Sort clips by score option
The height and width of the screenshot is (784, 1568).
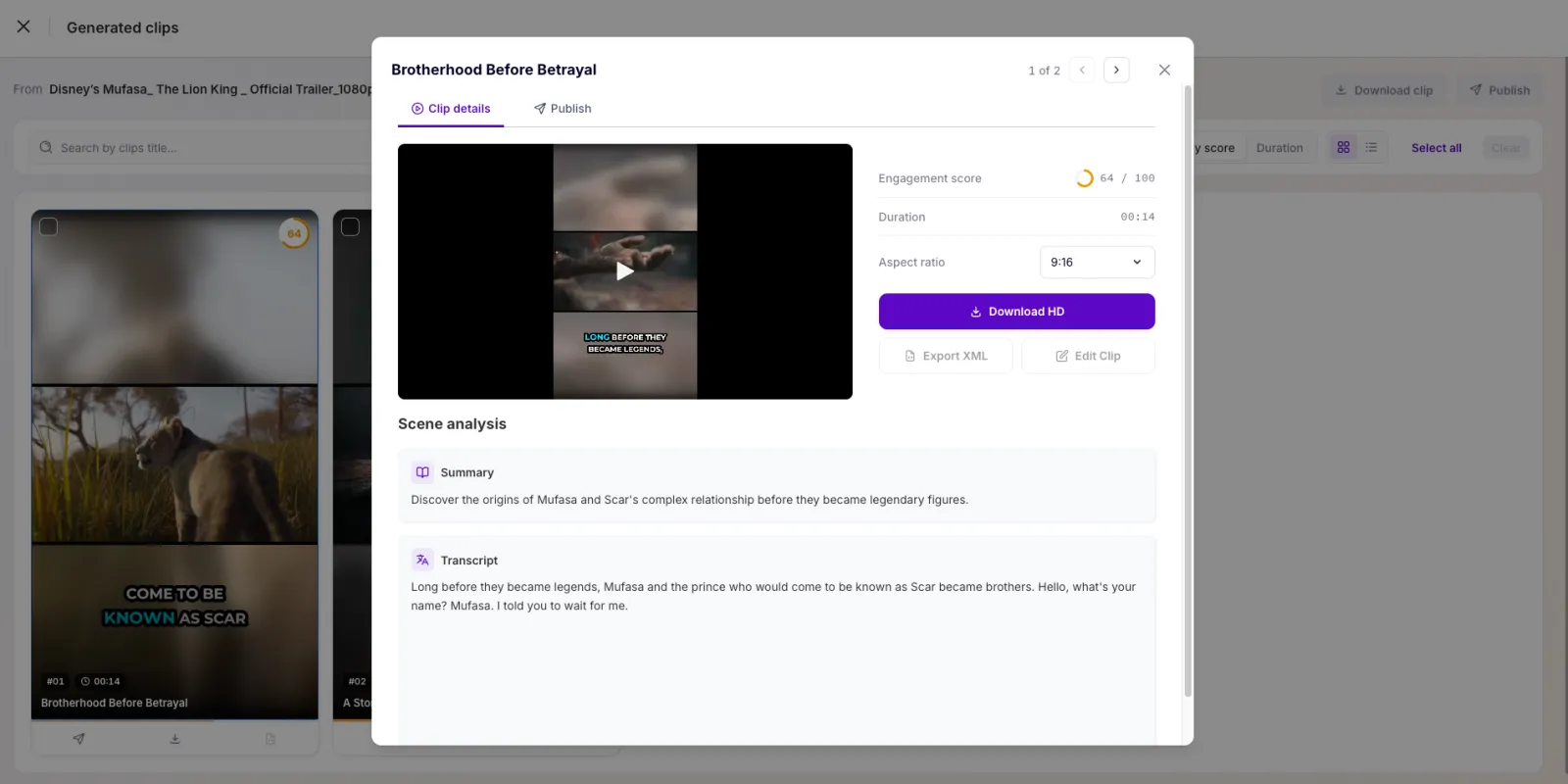[1218, 148]
